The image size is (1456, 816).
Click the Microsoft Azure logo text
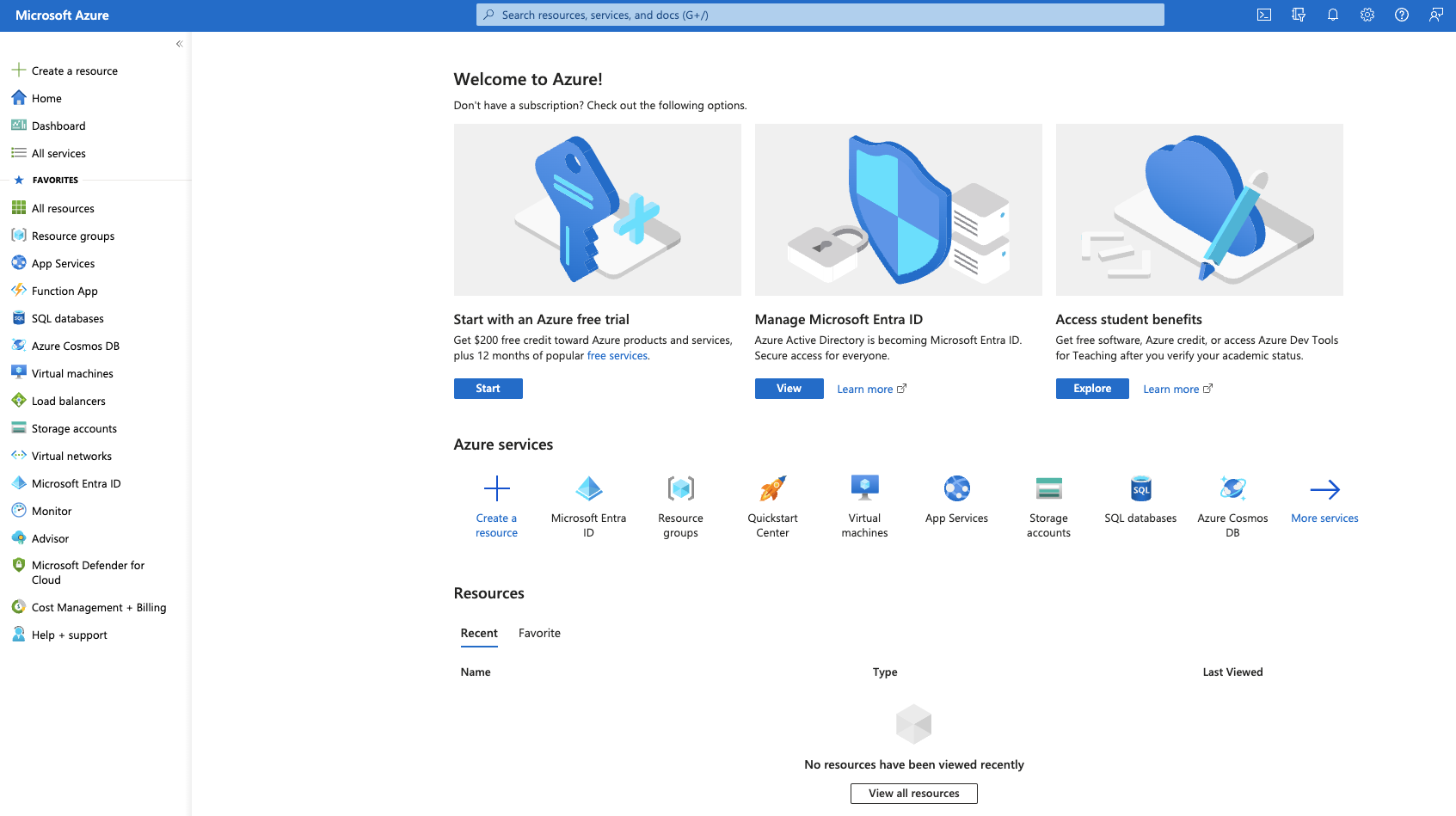[x=62, y=15]
